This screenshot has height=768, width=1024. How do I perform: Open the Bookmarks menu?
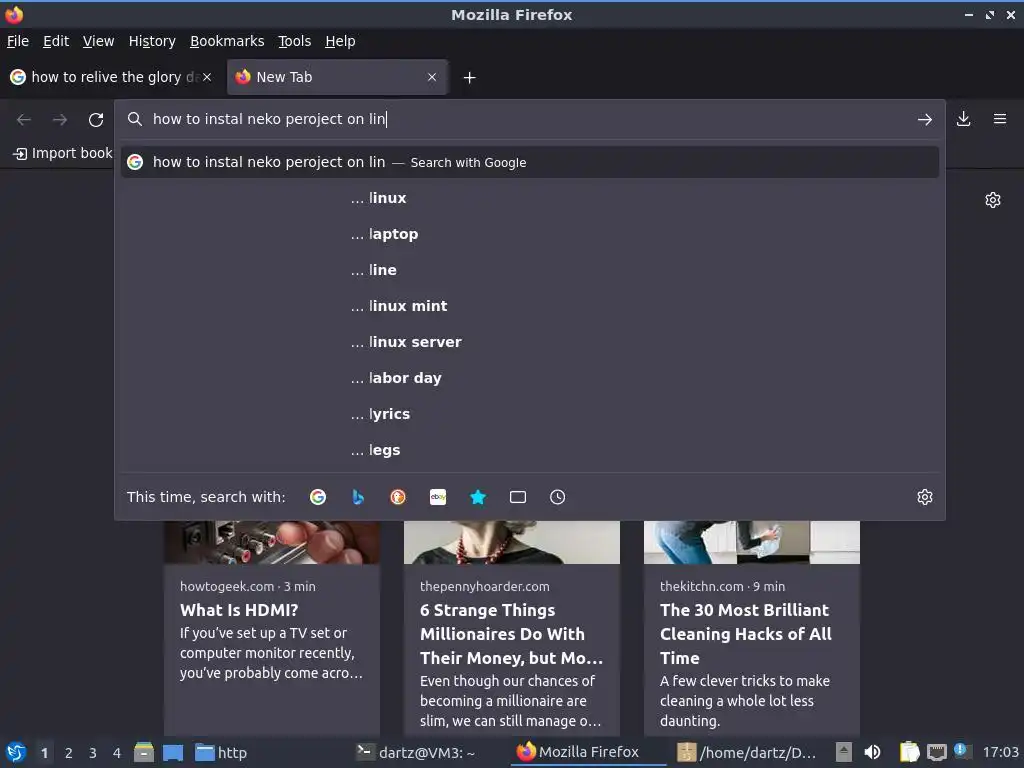pyautogui.click(x=227, y=41)
